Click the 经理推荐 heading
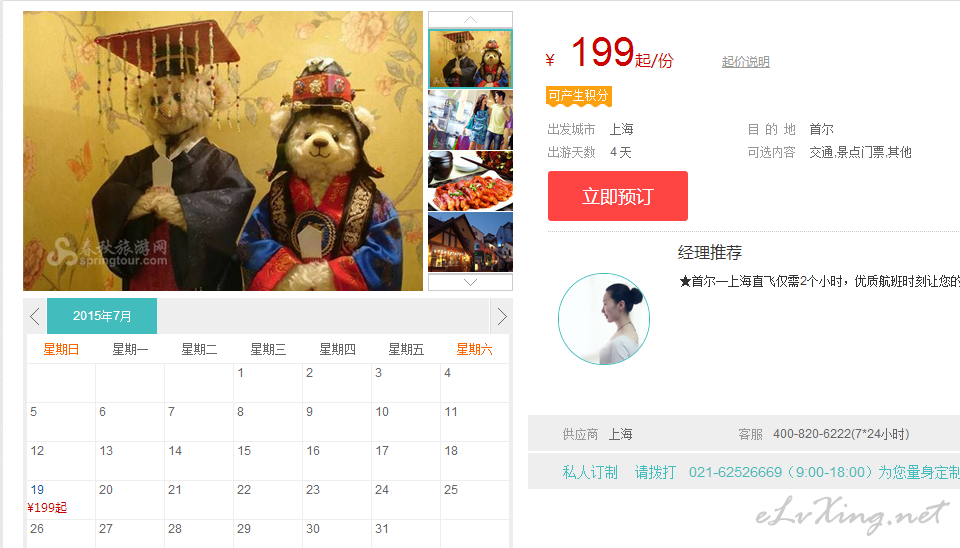 (710, 252)
